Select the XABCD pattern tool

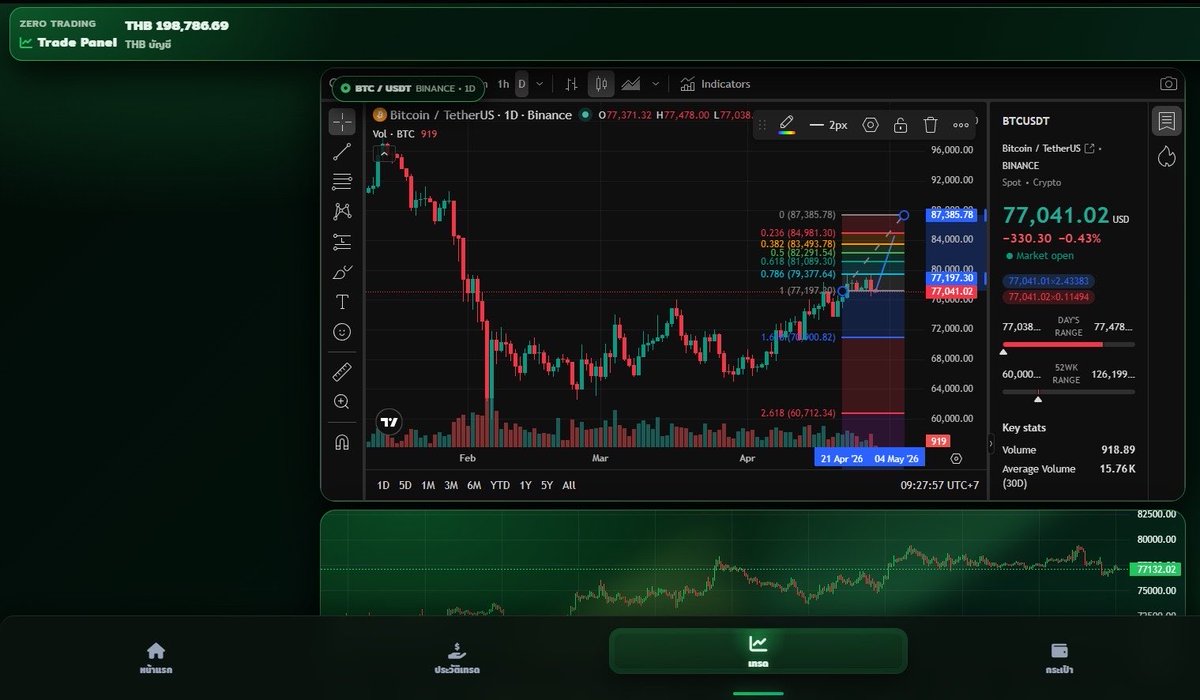click(342, 211)
